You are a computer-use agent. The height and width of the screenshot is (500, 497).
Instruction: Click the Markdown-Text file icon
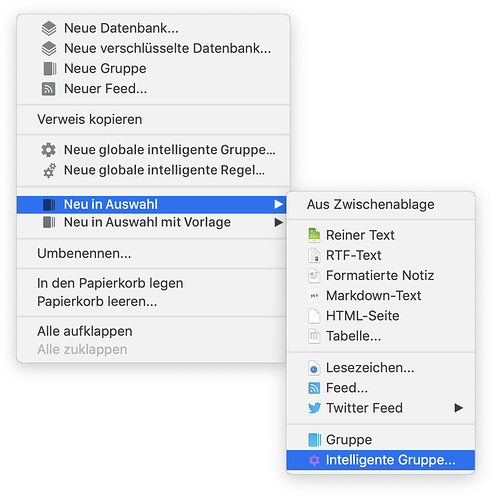[x=314, y=296]
